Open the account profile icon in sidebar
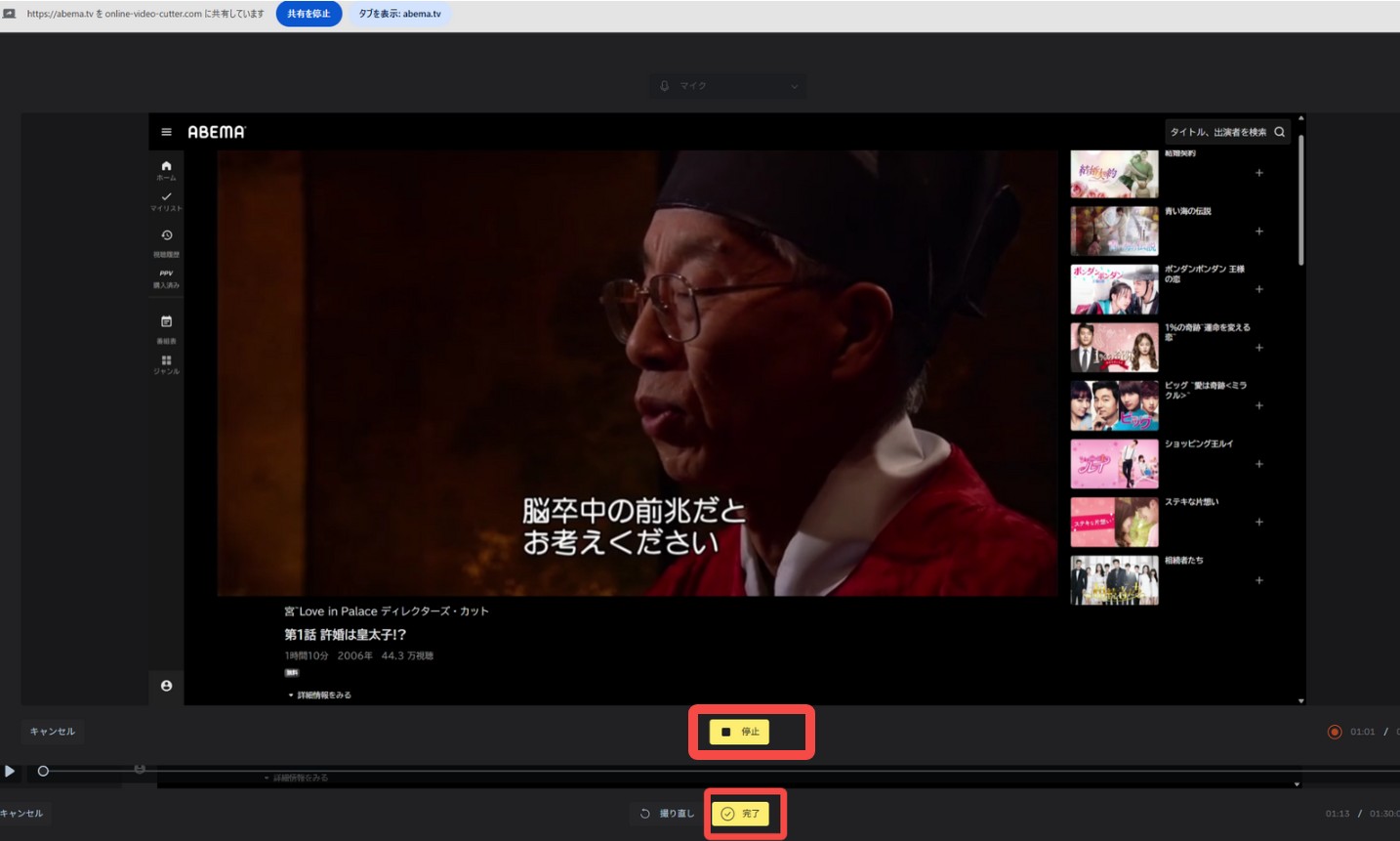1400x841 pixels. pyautogui.click(x=166, y=686)
